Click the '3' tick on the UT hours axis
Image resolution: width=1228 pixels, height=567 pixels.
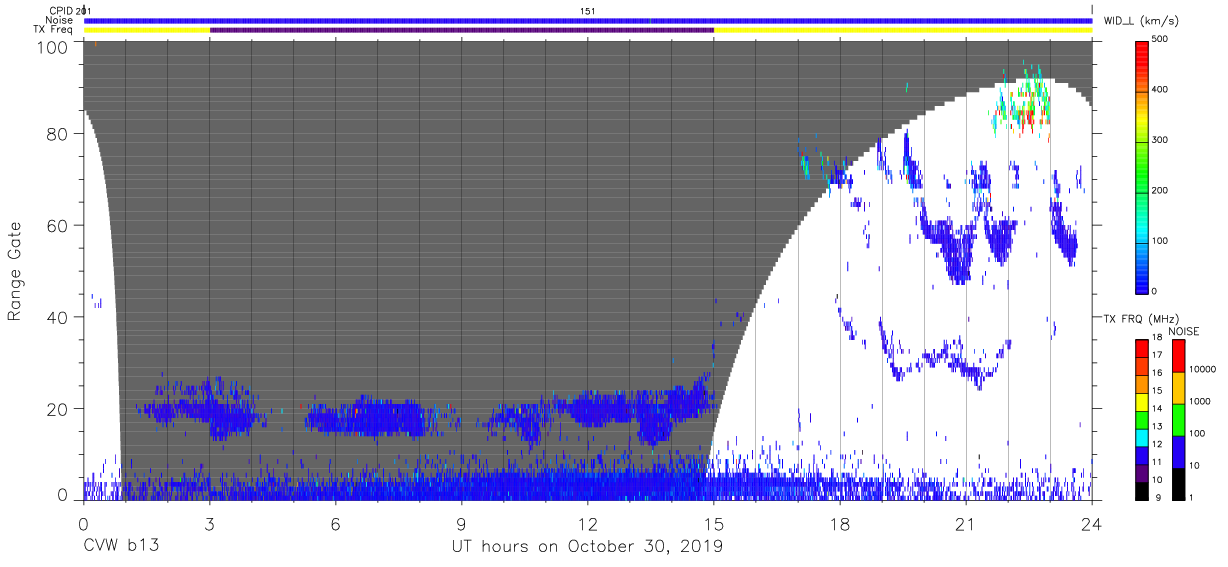tap(209, 525)
